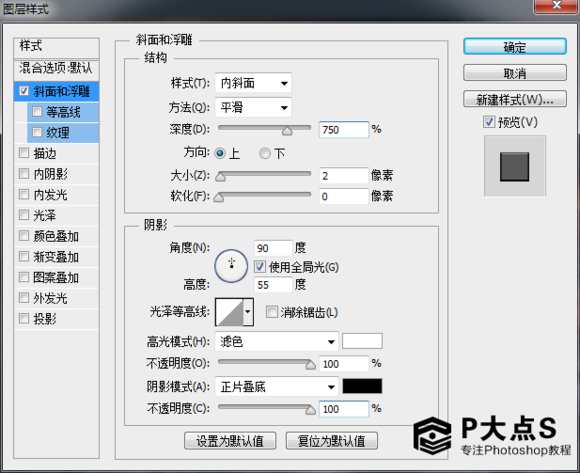Click the highlight 不透明度(O) slider handle
The image size is (580, 473).
point(310,365)
